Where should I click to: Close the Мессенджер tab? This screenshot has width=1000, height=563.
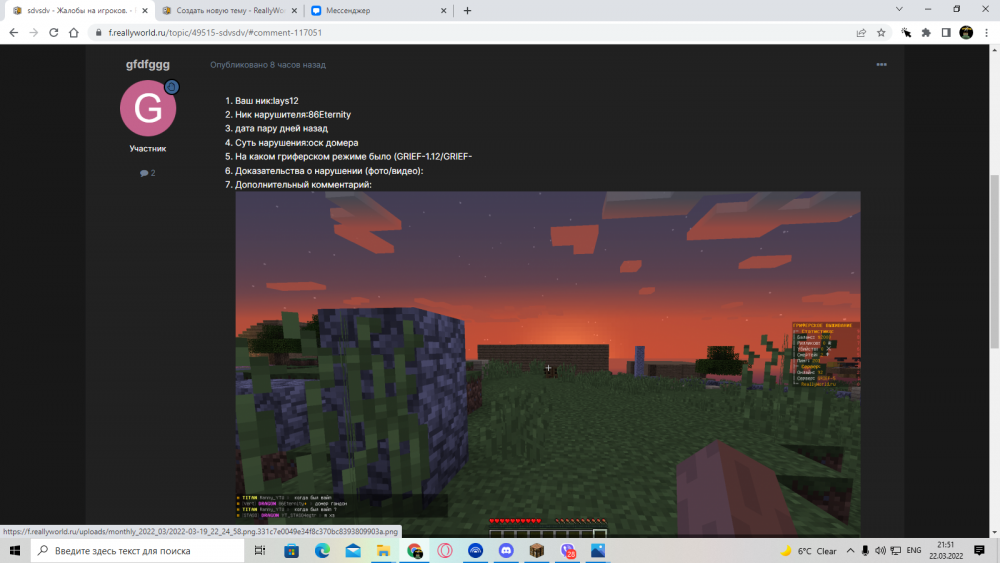(x=444, y=11)
